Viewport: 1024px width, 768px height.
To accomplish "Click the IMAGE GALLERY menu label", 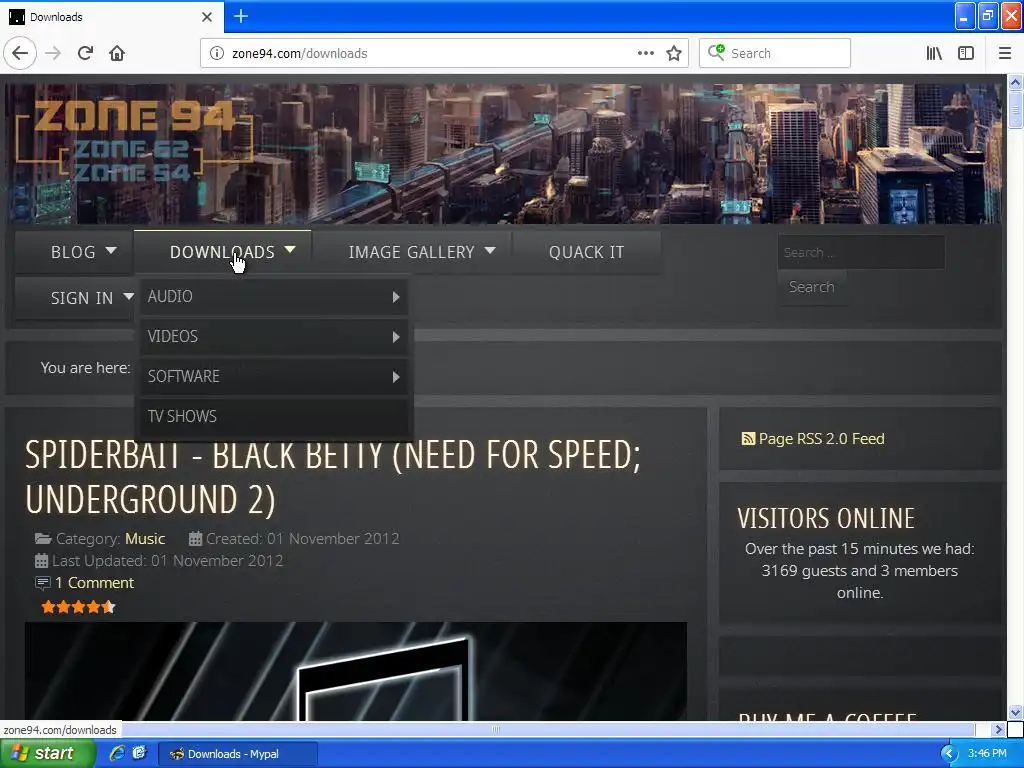I will (x=411, y=252).
